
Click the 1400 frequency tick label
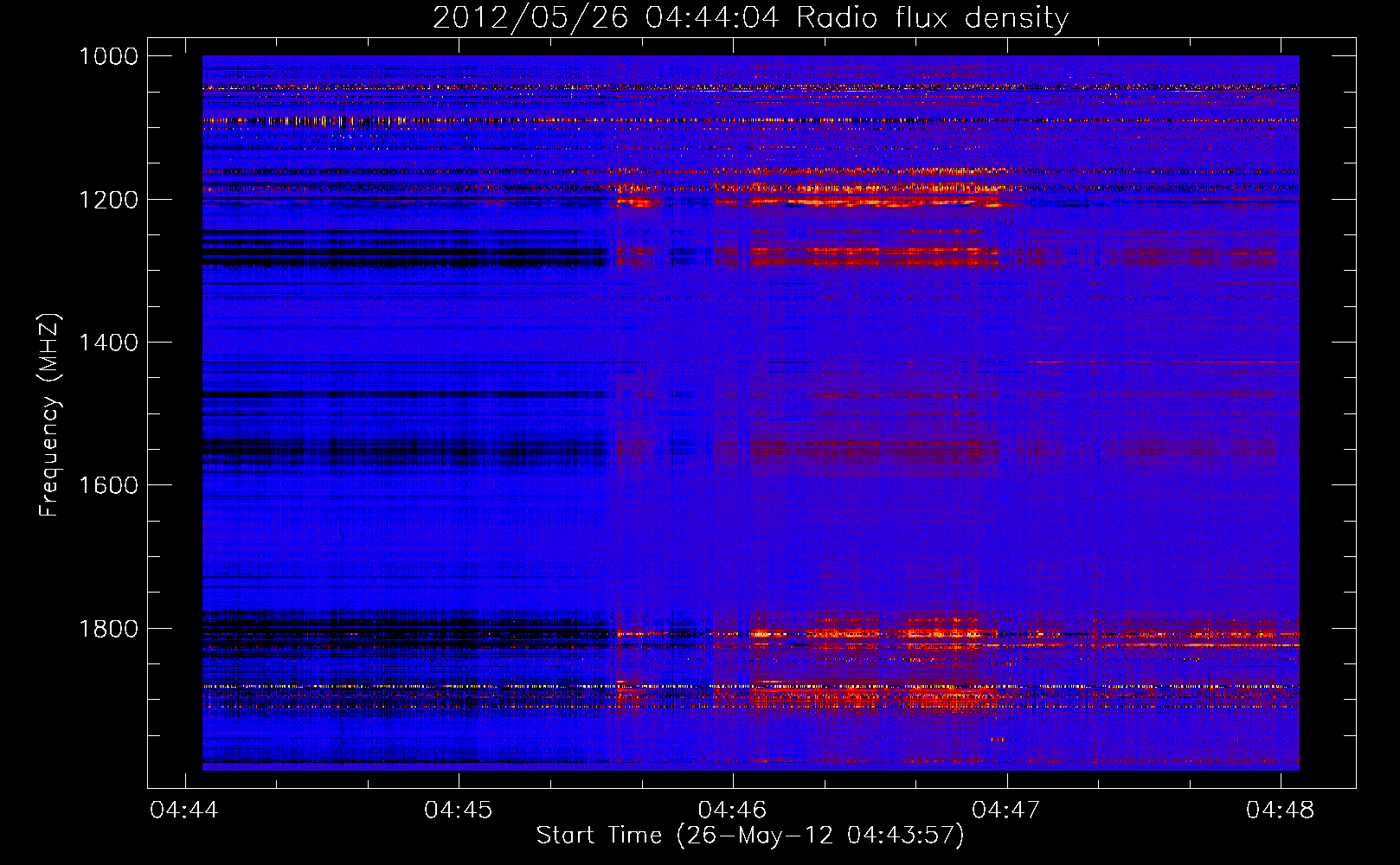(x=108, y=343)
